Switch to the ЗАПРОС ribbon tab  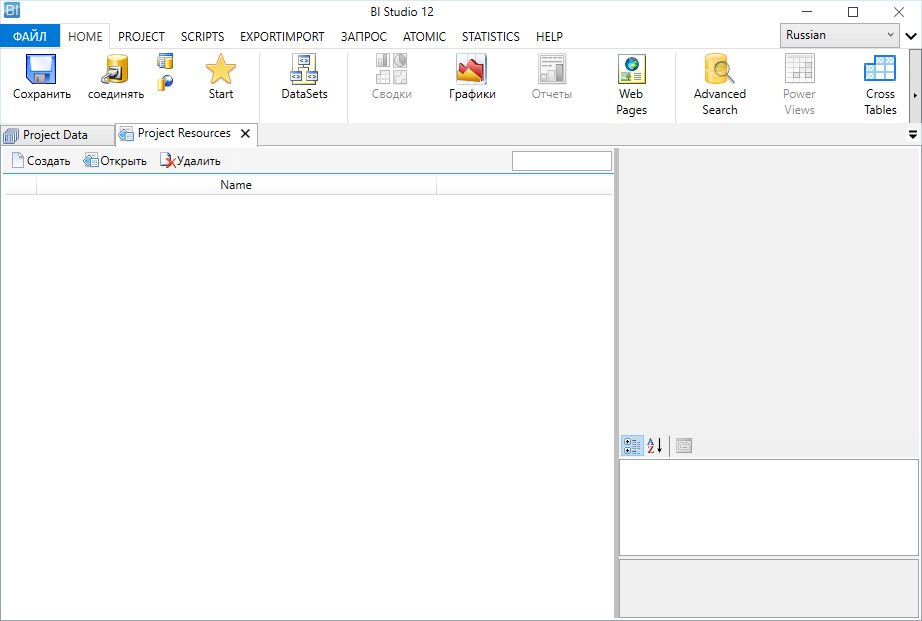[x=363, y=36]
